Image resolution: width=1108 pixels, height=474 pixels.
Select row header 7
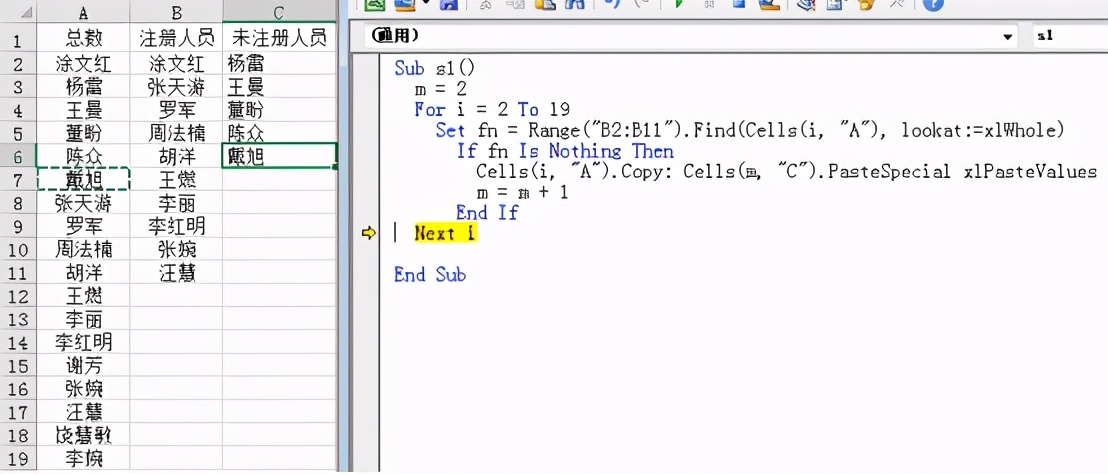(x=19, y=180)
